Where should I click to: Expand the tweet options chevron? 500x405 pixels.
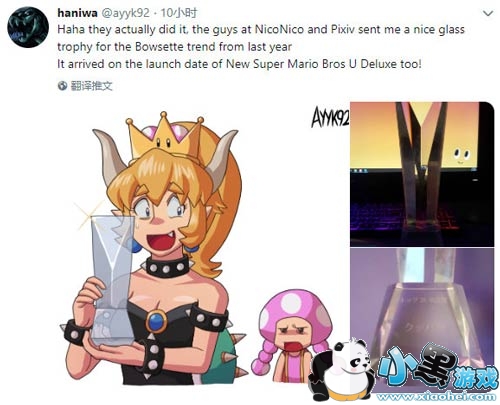tap(488, 13)
